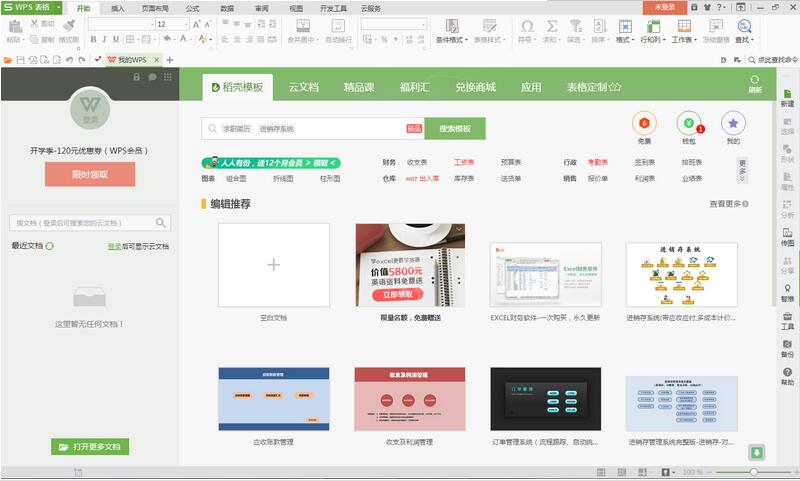The width and height of the screenshot is (800, 481).
Task: Toggle Underline formatting
Action: tap(116, 39)
